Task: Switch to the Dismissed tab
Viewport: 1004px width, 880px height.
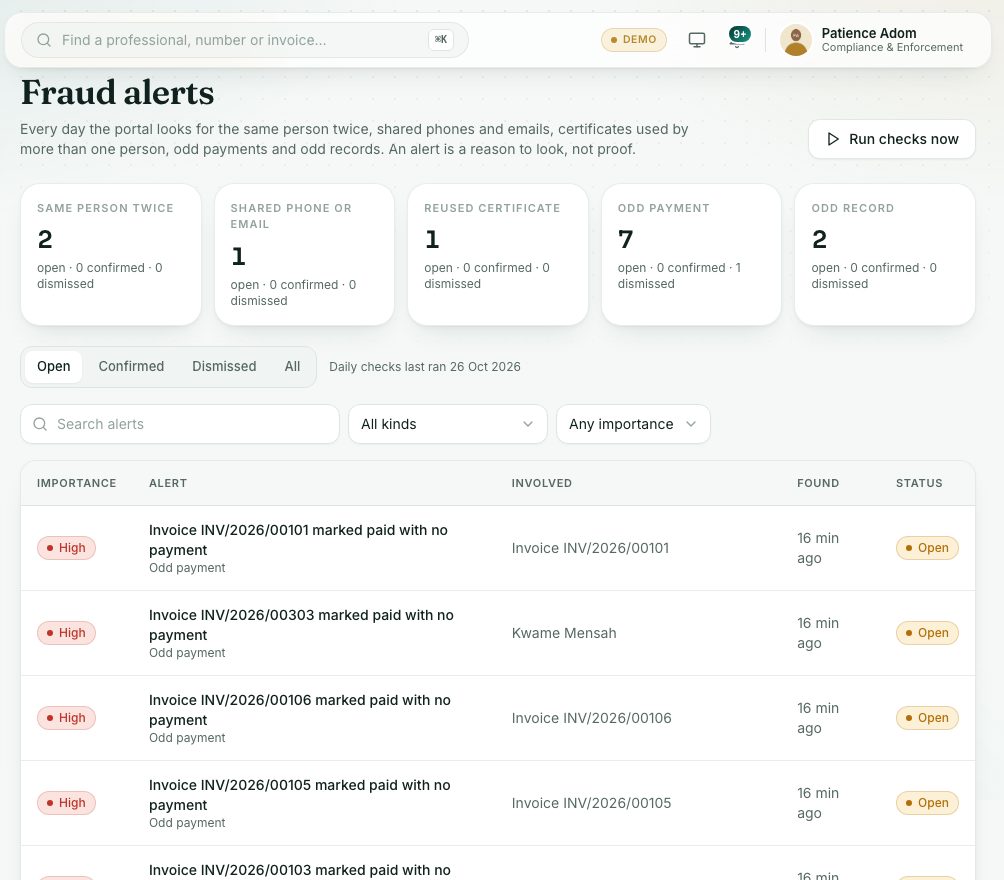Action: 224,366
